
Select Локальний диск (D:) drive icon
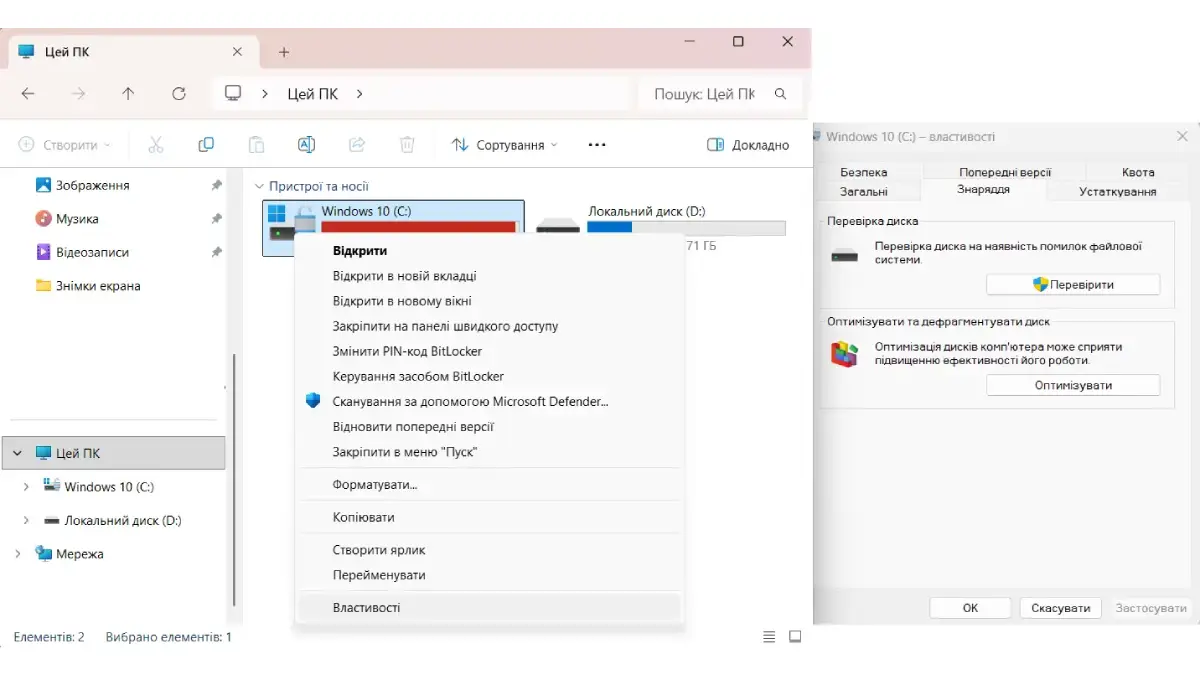[558, 224]
